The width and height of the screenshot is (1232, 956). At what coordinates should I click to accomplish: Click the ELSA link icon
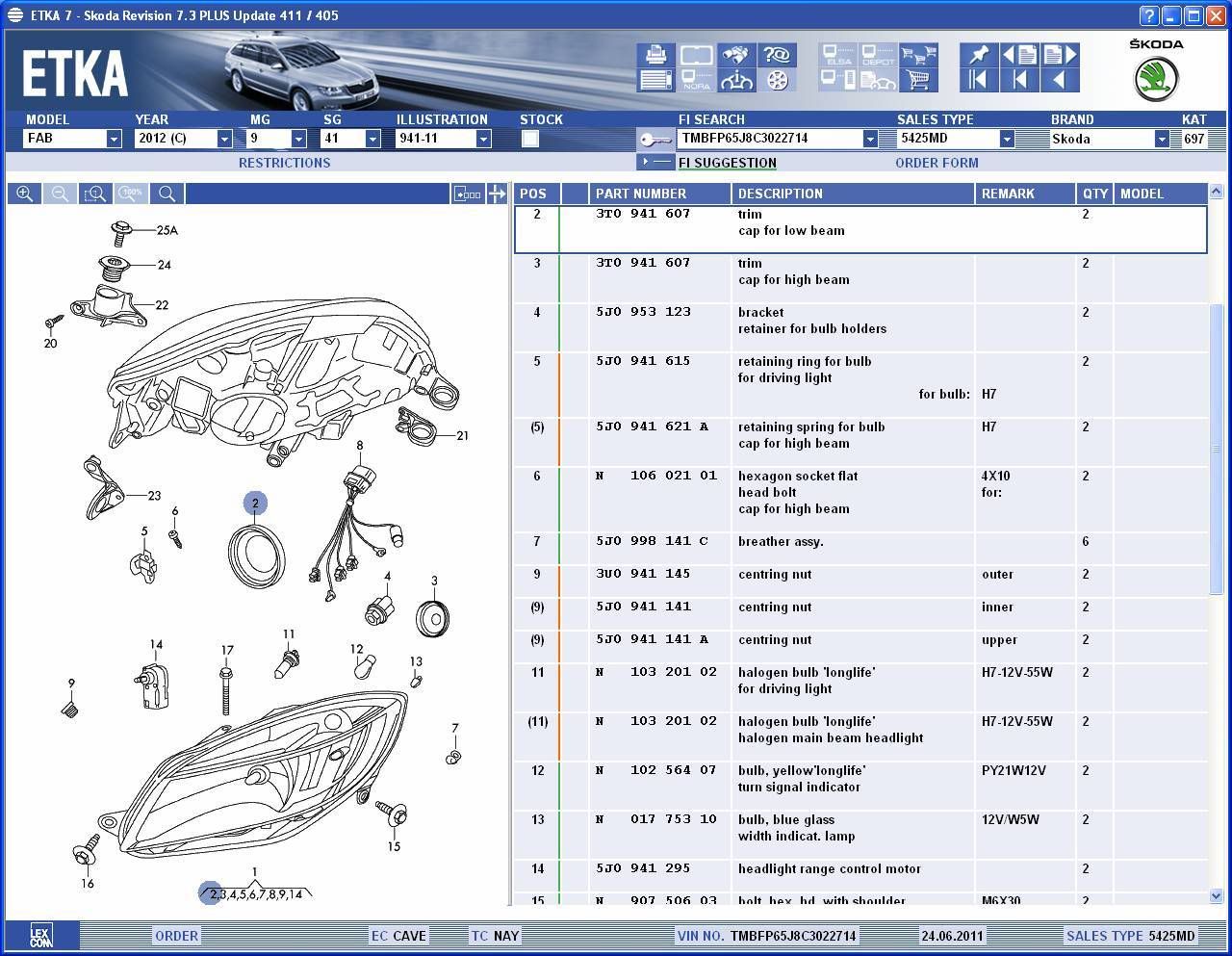(x=837, y=55)
